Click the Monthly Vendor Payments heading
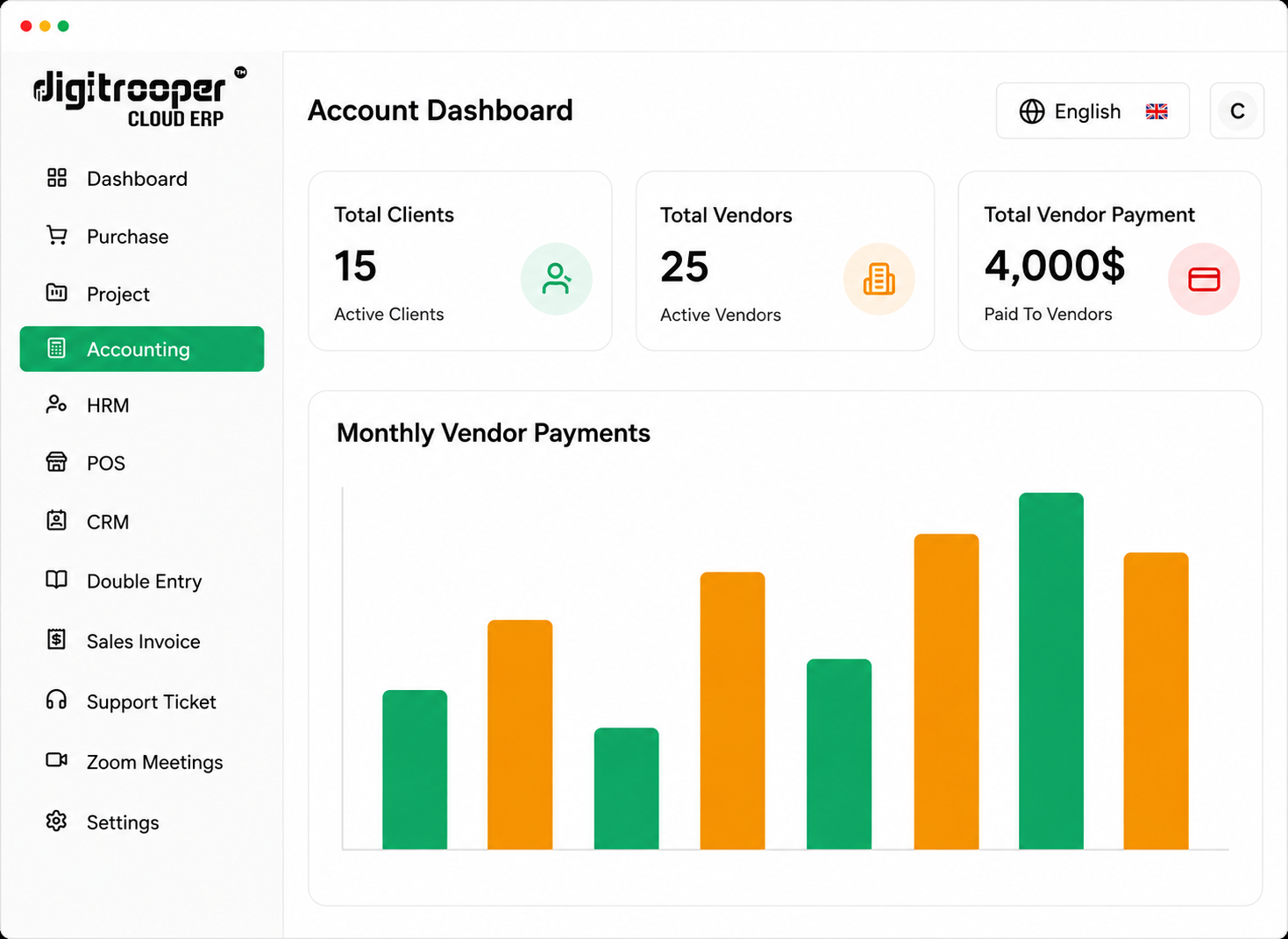The image size is (1288, 939). pos(494,433)
